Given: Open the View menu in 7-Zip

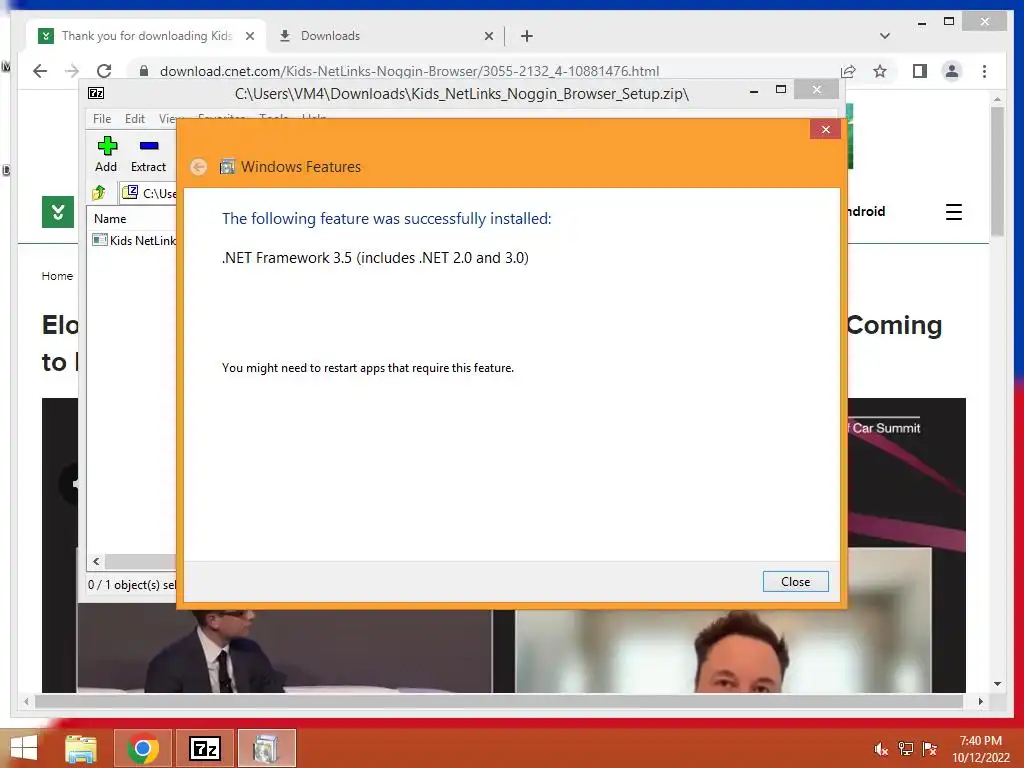Looking at the screenshot, I should [x=168, y=119].
